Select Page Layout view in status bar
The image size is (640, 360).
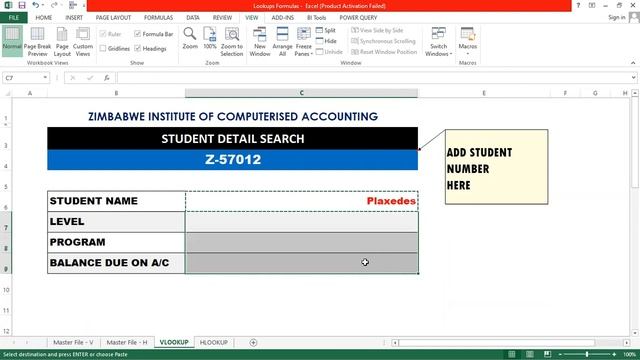(x=529, y=354)
